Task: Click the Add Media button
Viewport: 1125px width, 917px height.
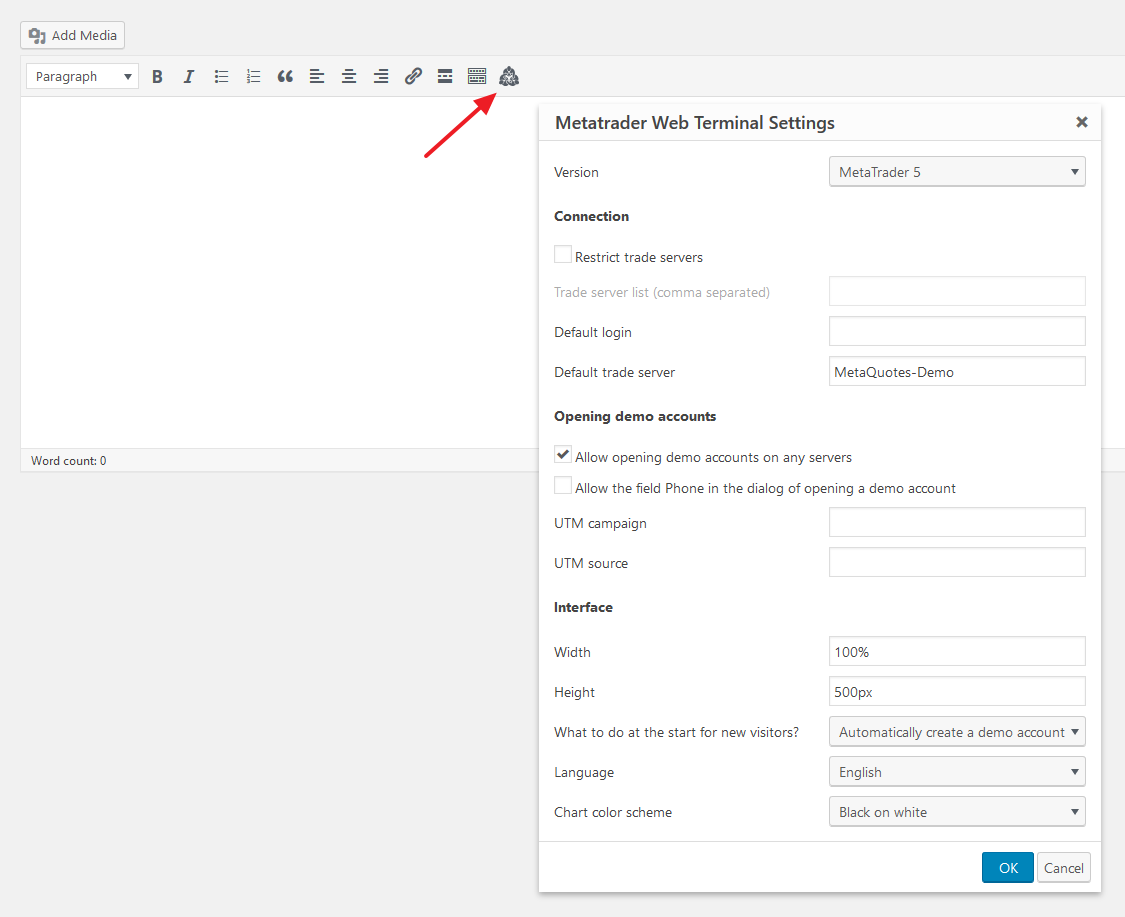Action: (x=72, y=35)
